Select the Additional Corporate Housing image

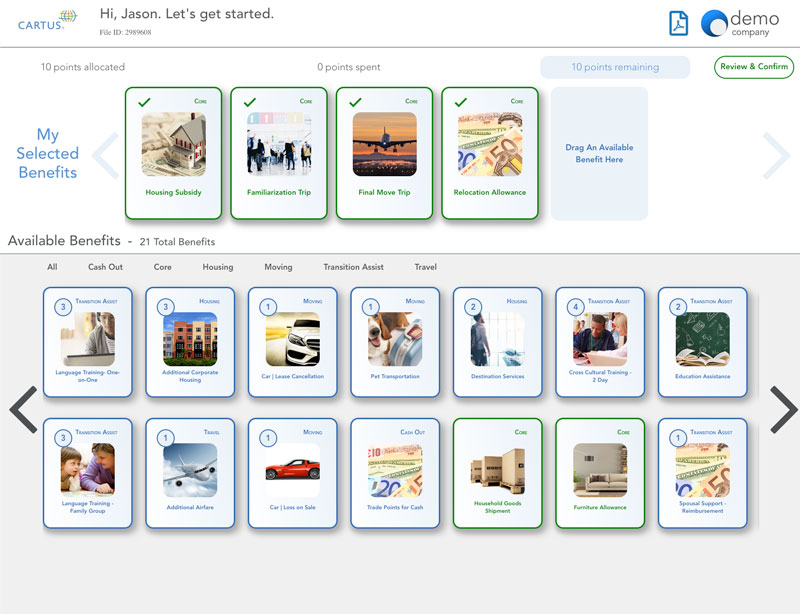tap(190, 339)
